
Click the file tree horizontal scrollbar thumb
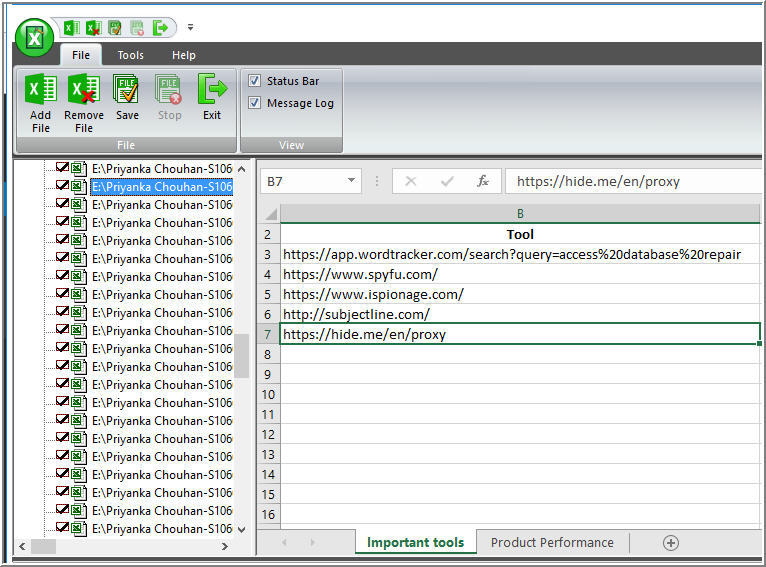pyautogui.click(x=43, y=546)
